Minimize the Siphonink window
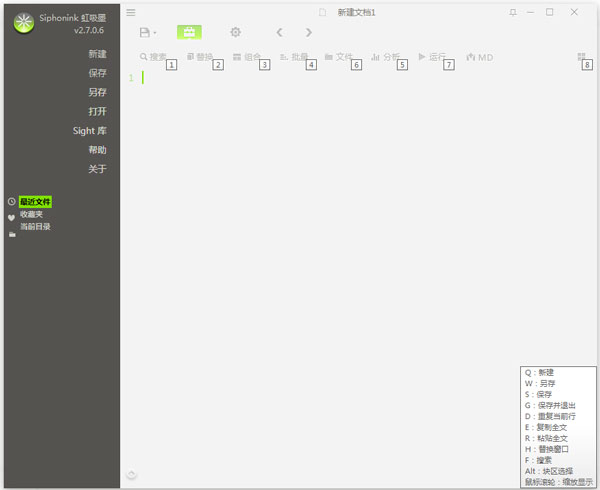 click(530, 13)
